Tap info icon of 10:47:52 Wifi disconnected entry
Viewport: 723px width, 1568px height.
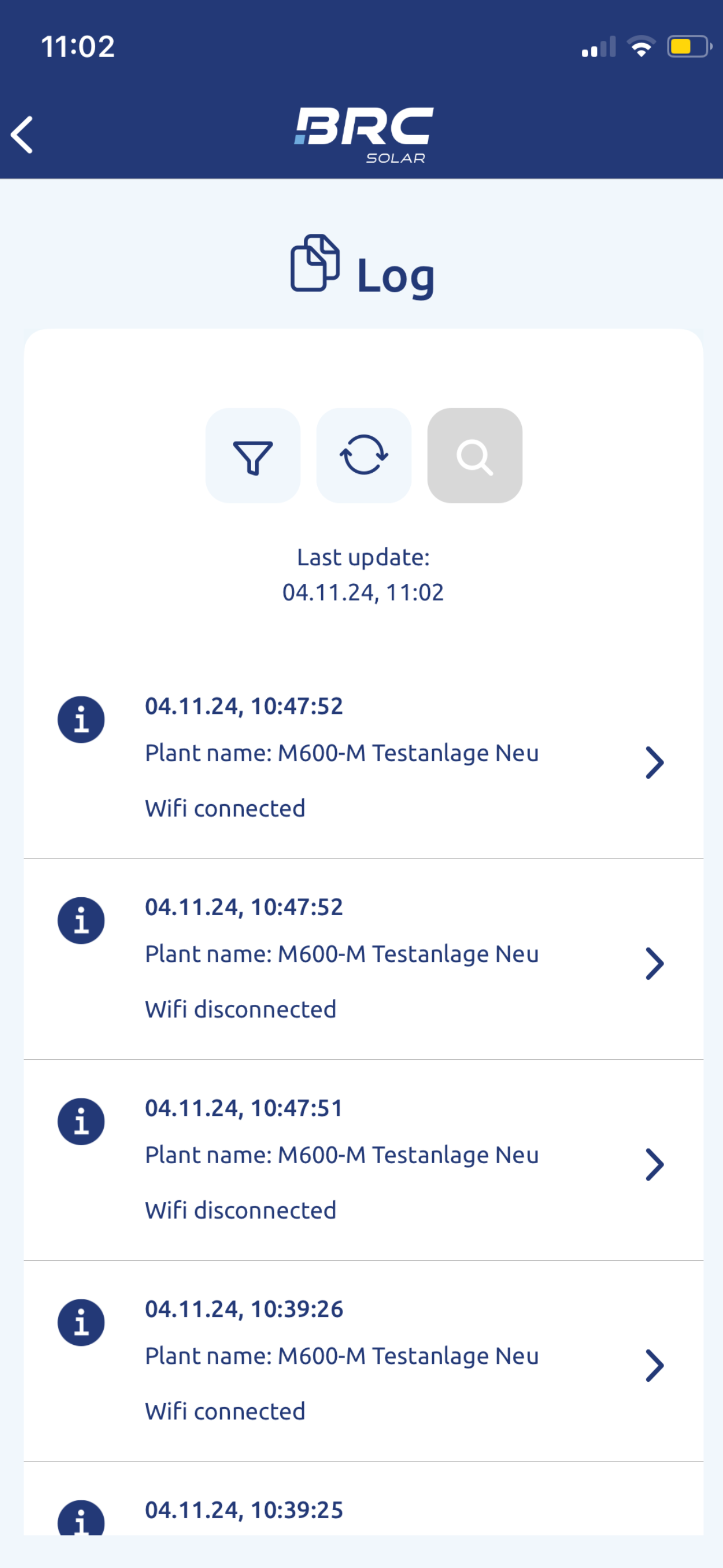[81, 920]
